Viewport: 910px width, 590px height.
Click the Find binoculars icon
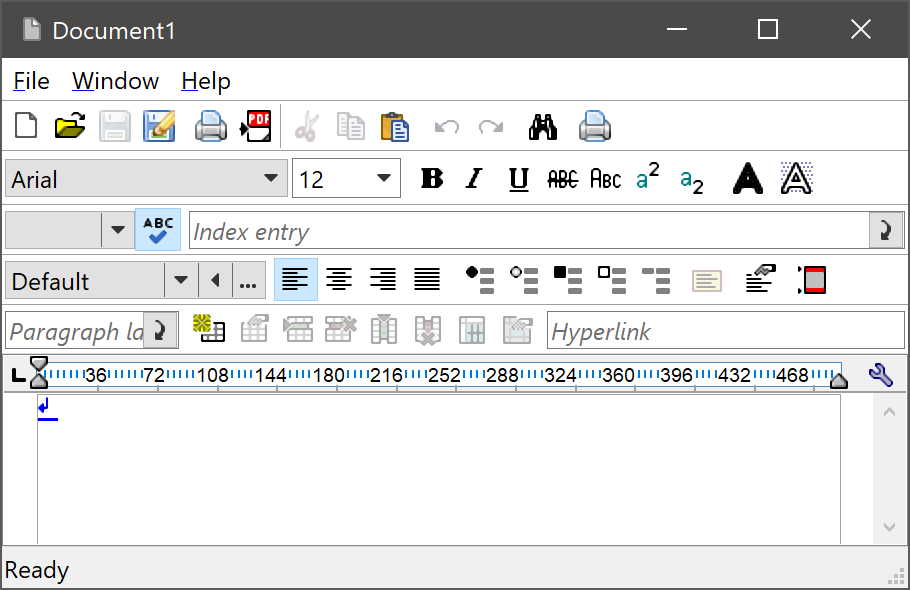coord(542,126)
